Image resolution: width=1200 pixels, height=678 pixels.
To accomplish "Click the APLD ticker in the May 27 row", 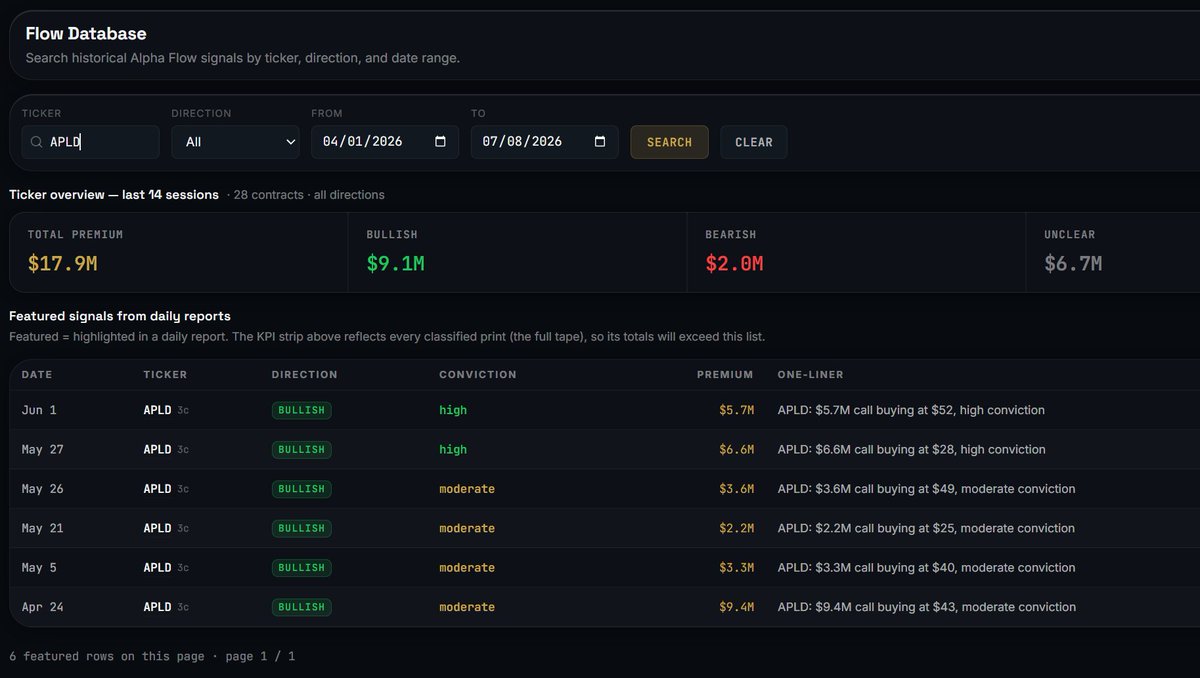I will click(x=158, y=450).
